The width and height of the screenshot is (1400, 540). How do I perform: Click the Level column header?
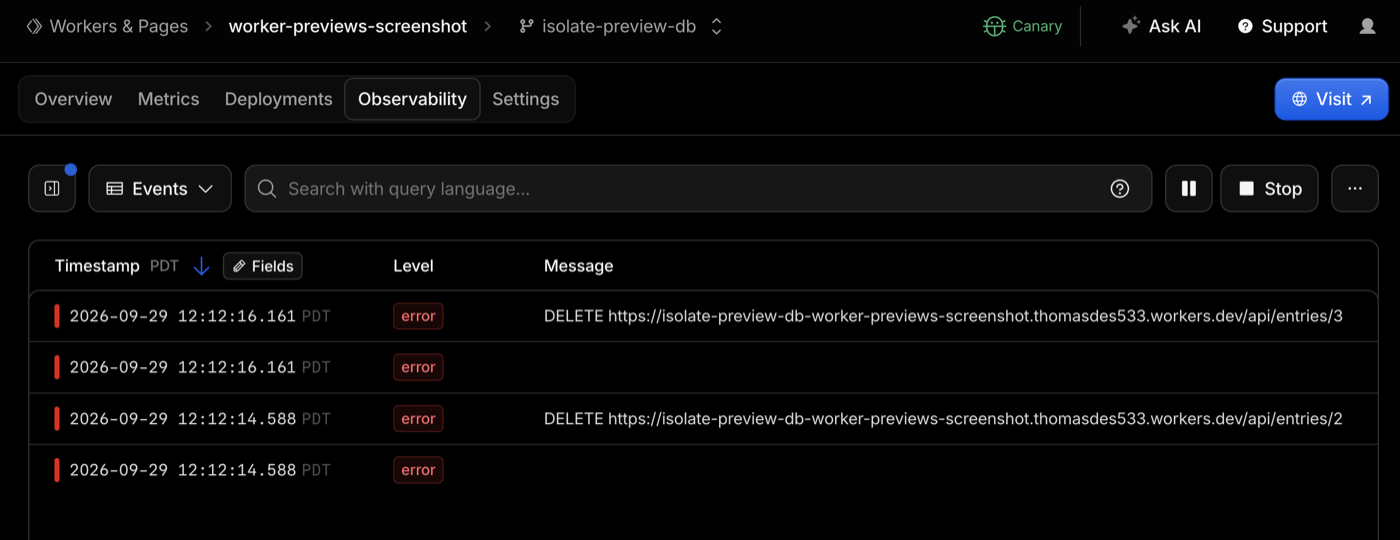point(413,266)
